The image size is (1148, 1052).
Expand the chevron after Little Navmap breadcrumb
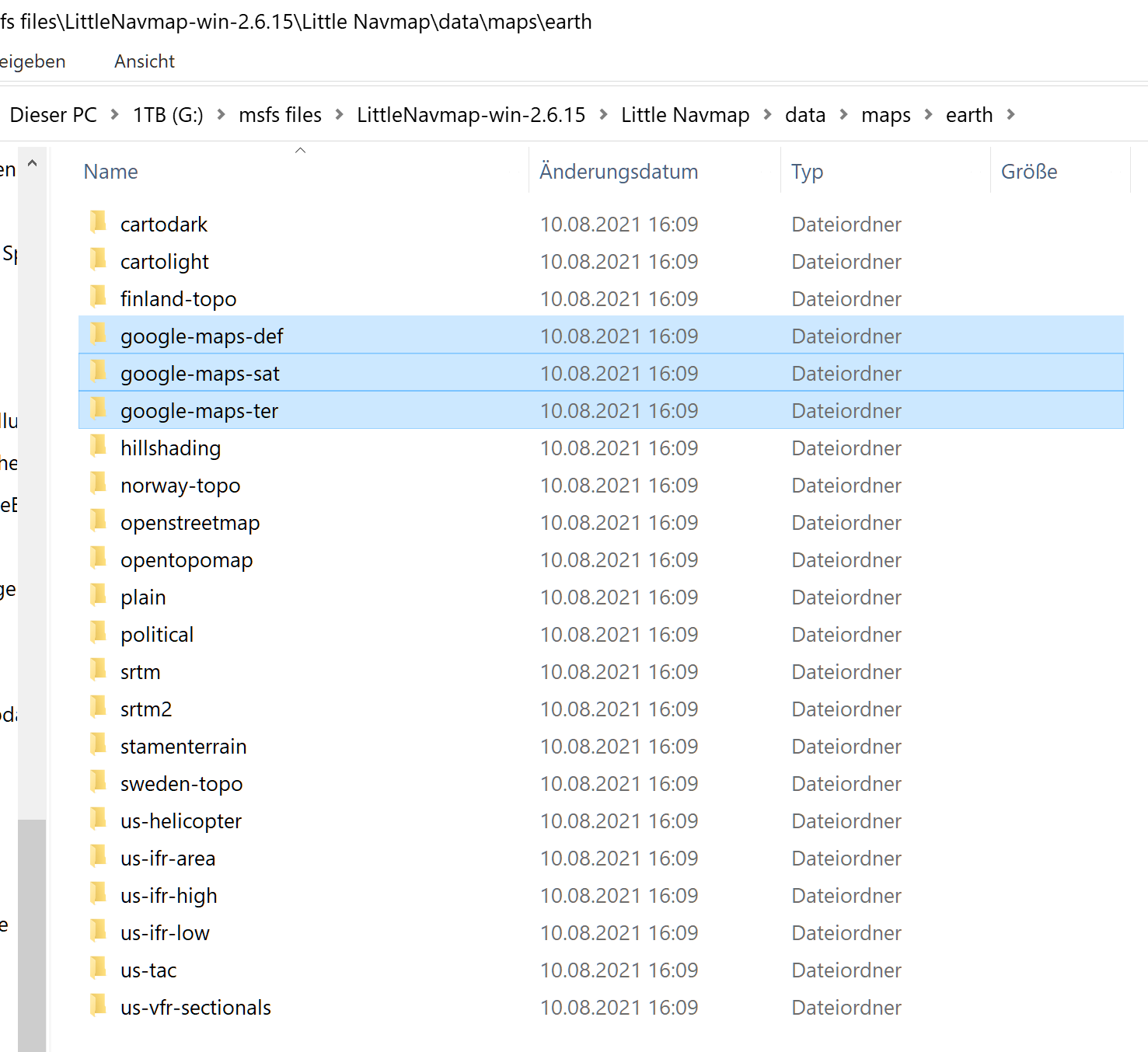(x=768, y=115)
